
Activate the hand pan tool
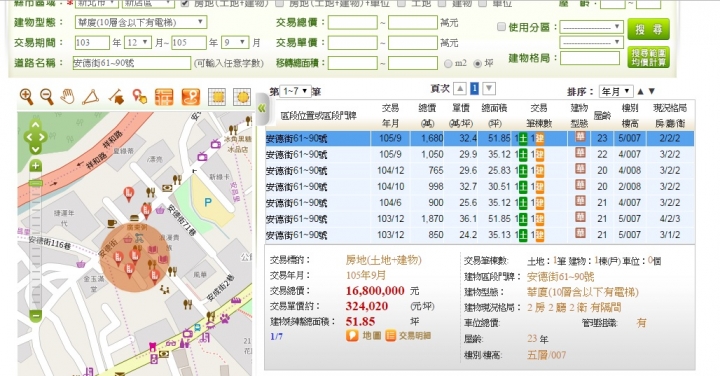68,97
